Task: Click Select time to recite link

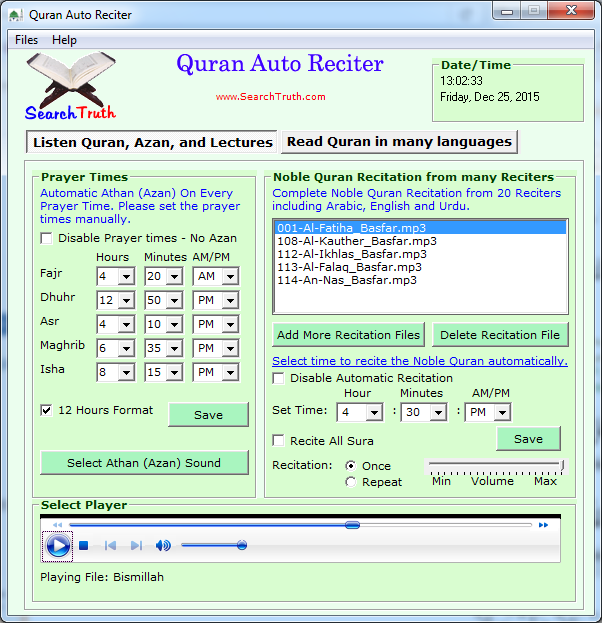Action: click(420, 361)
